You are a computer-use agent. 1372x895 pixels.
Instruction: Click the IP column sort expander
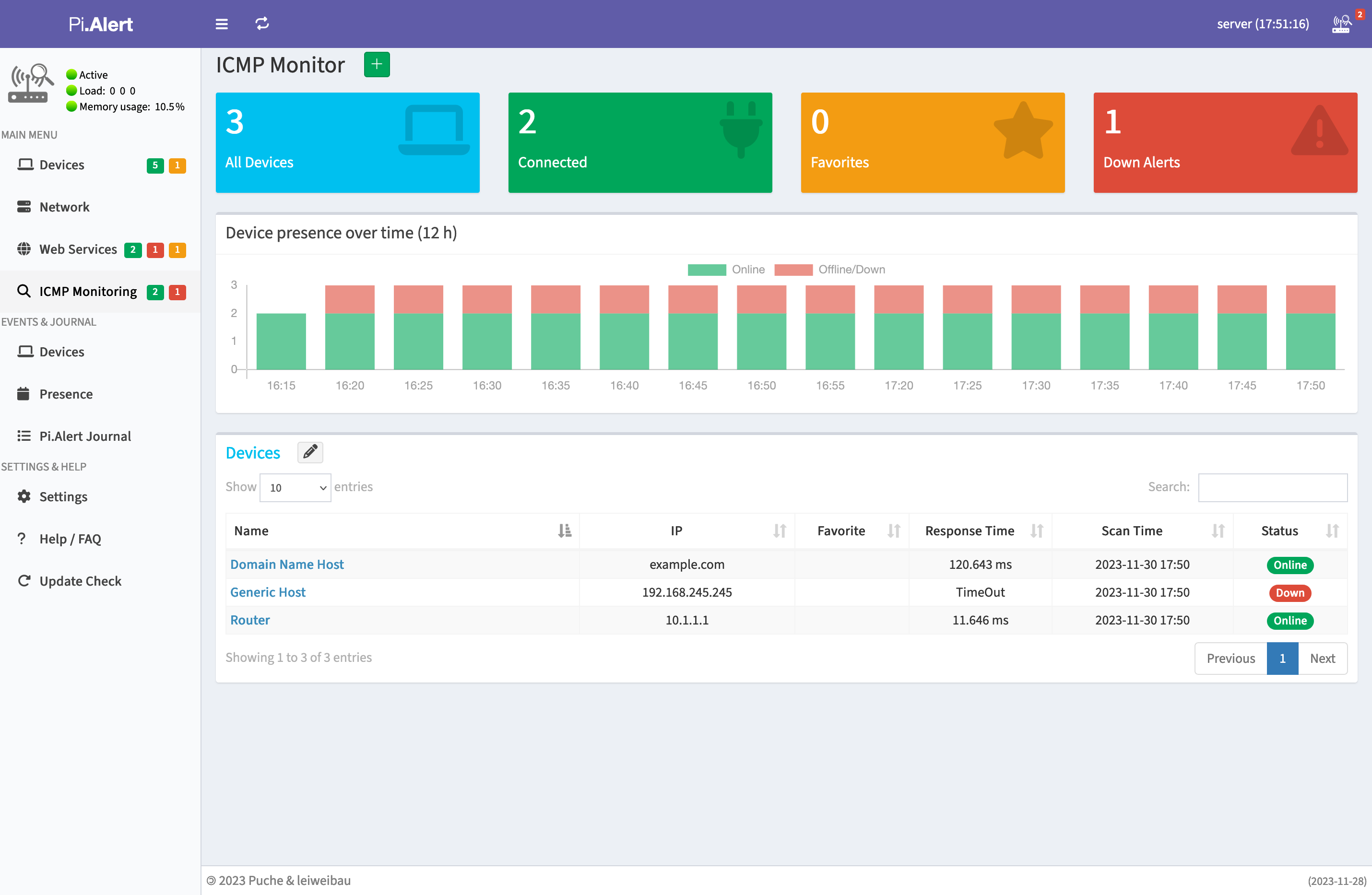(780, 530)
